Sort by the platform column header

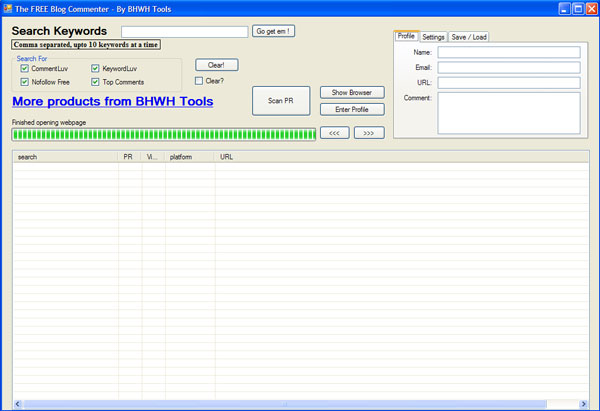(189, 157)
